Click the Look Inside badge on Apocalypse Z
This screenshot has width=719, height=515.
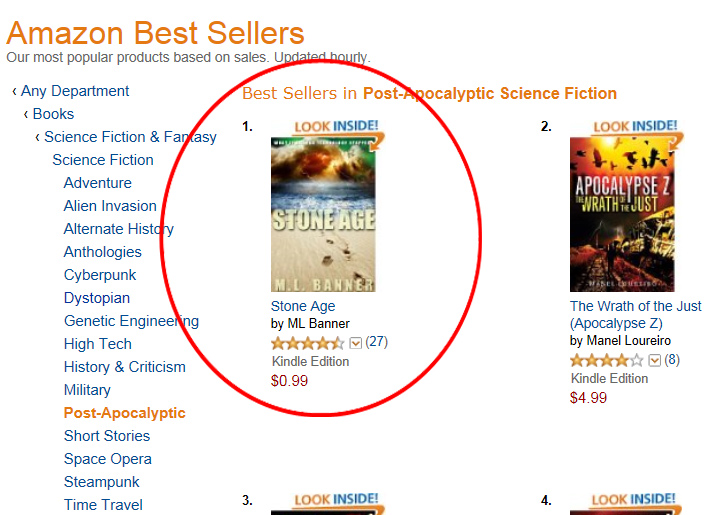[x=636, y=127]
